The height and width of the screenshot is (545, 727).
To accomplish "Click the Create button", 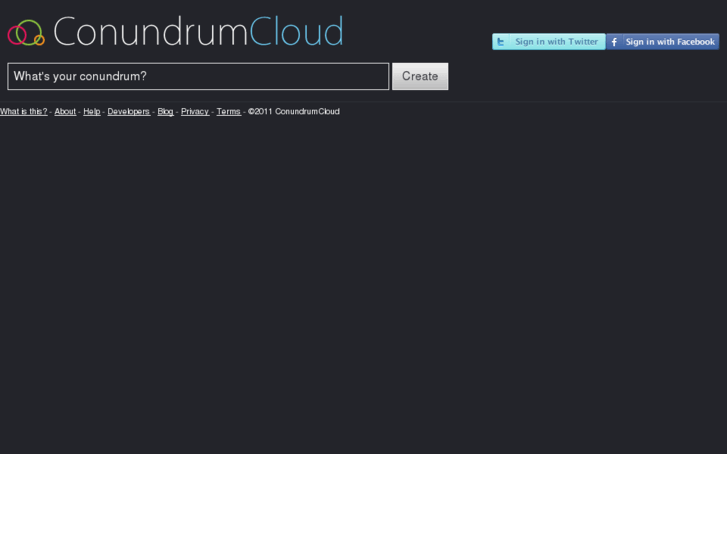I will [420, 77].
